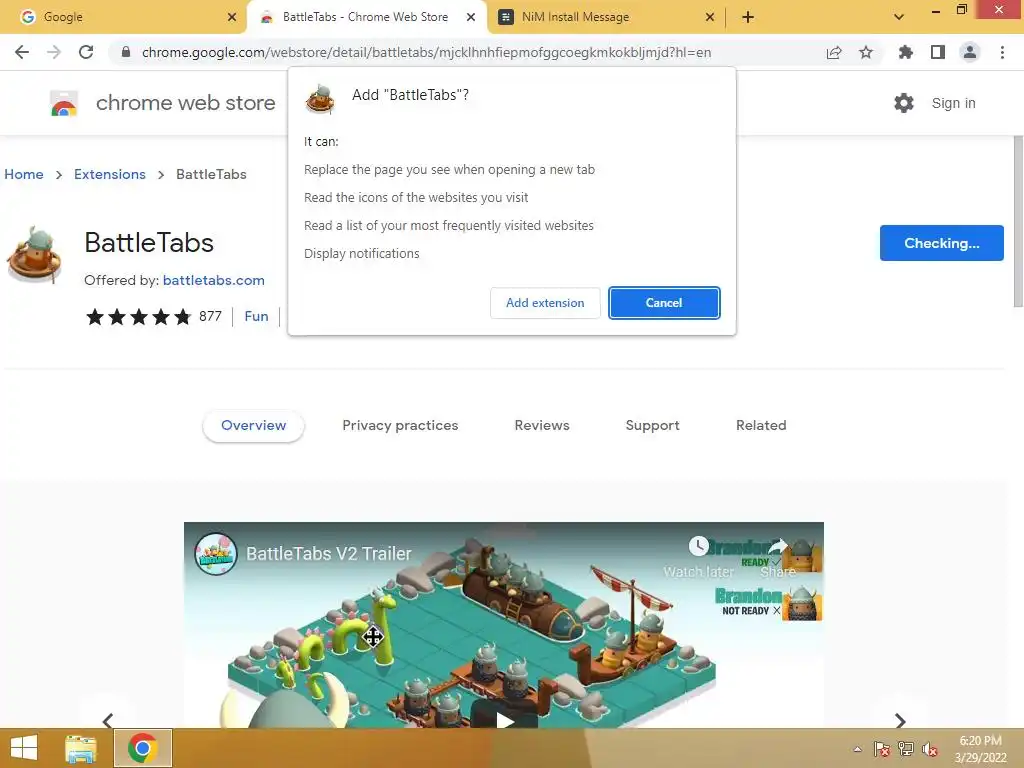Open the Fun category link
Screen dimensions: 1024x768
[x=256, y=316]
